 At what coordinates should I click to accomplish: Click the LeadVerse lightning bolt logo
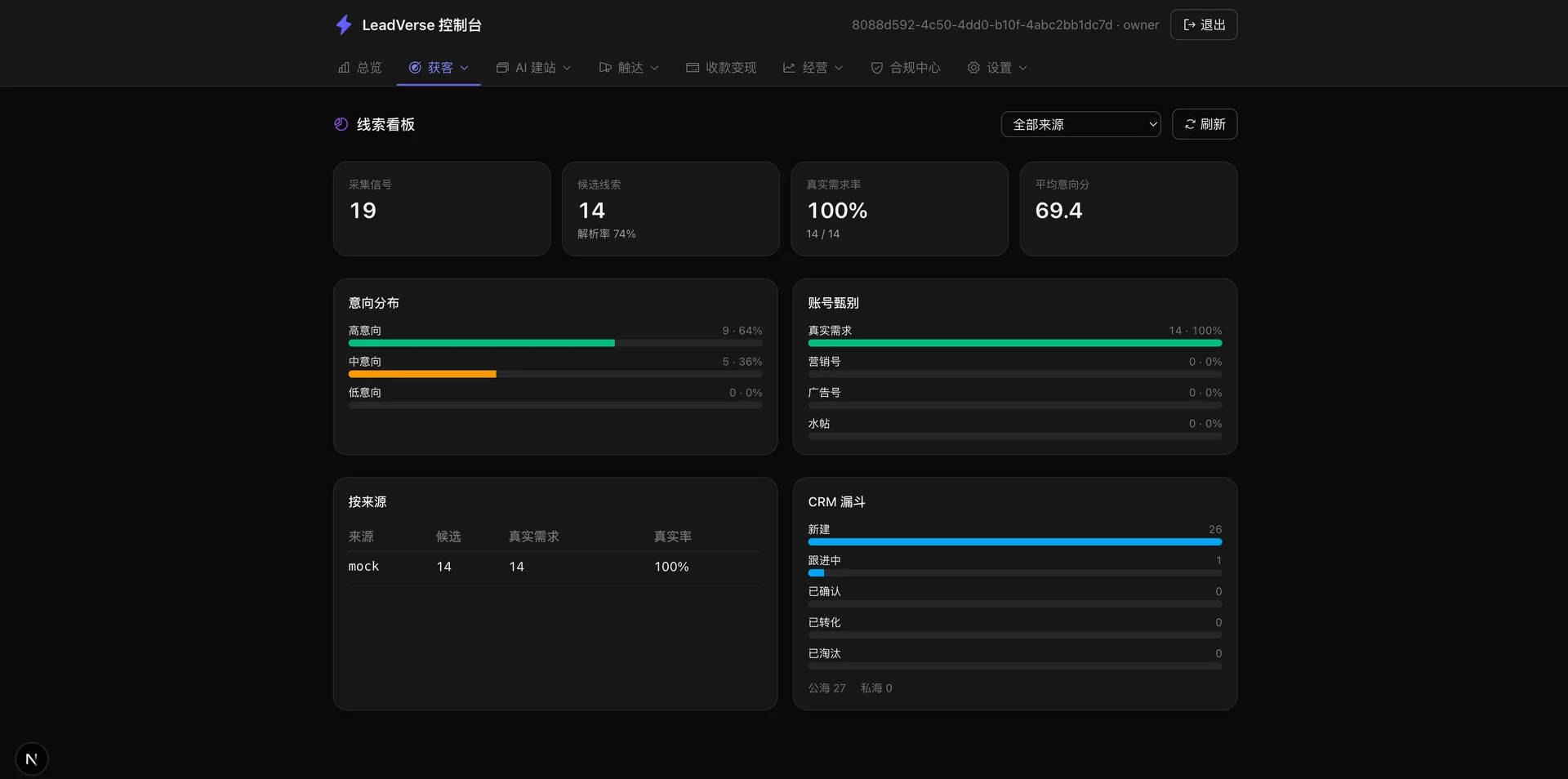(344, 24)
